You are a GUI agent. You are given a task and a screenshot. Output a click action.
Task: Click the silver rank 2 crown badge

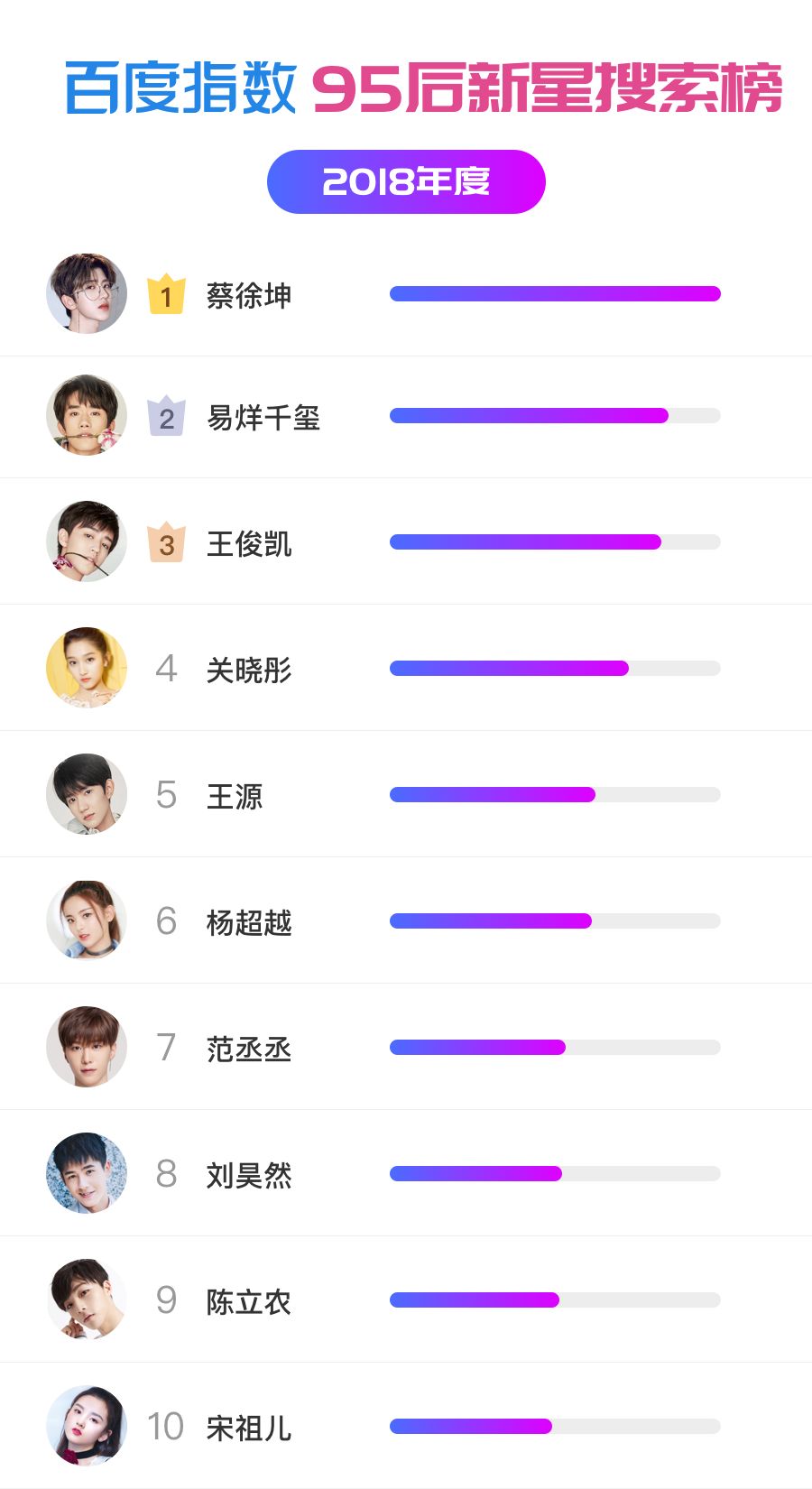(166, 417)
